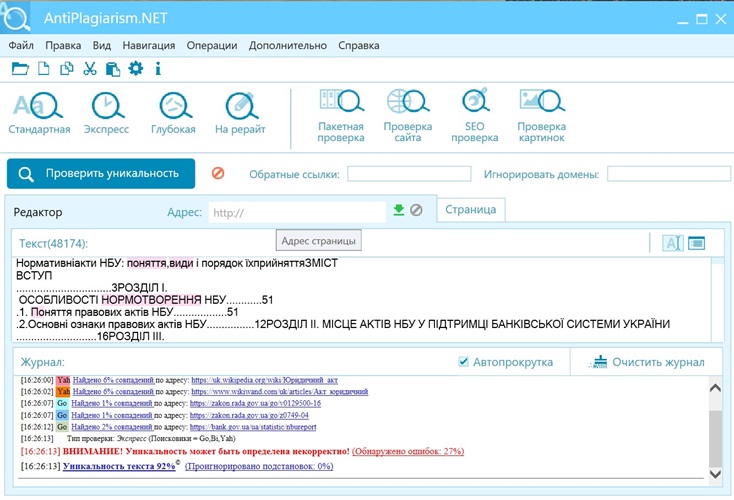The image size is (734, 500).
Task: Click journal scrollbar up arrow
Action: 715,388
